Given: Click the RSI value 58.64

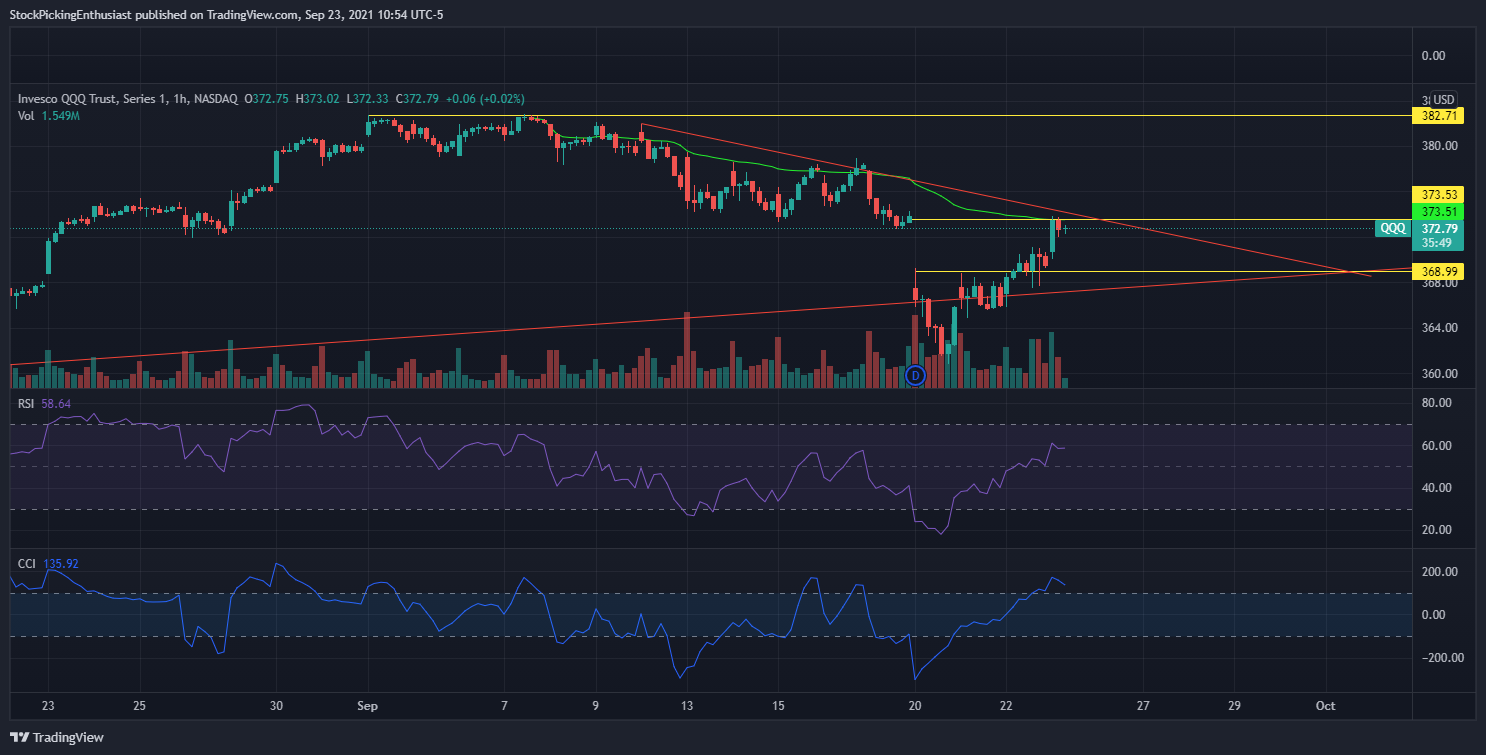Looking at the screenshot, I should 56,403.
